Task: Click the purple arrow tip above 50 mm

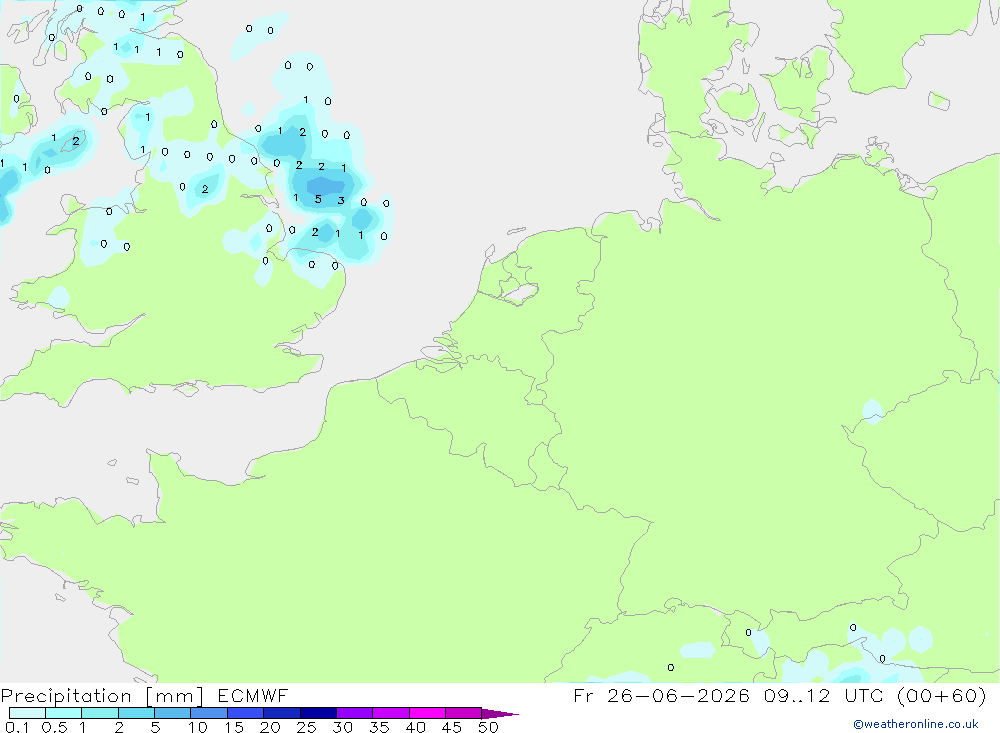Action: click(x=500, y=713)
